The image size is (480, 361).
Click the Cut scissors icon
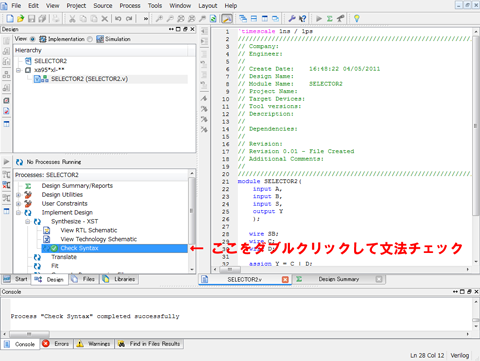pos(72,19)
